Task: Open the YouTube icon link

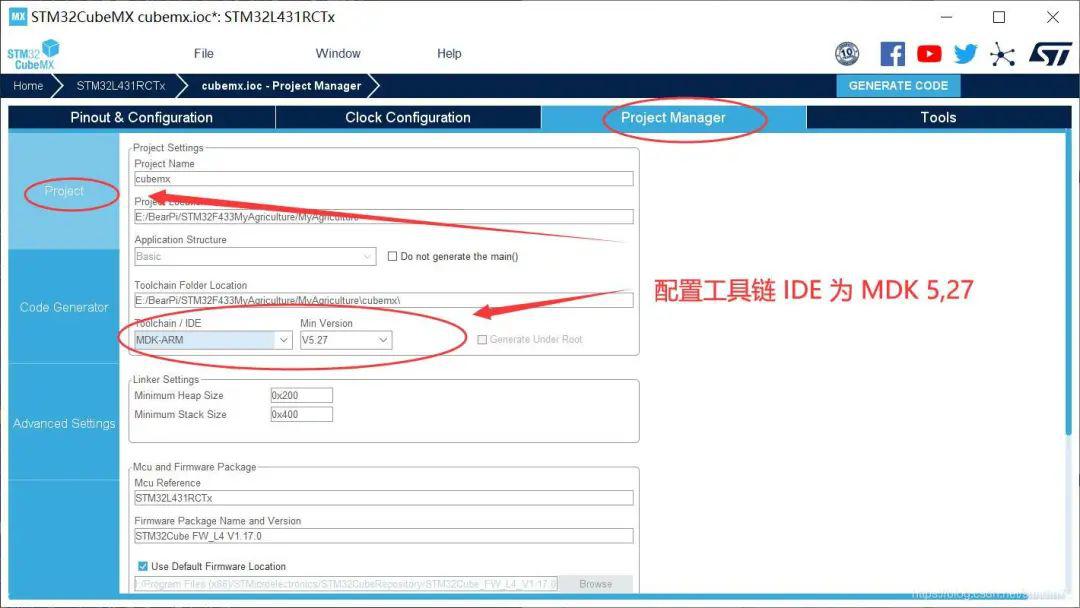Action: [929, 54]
